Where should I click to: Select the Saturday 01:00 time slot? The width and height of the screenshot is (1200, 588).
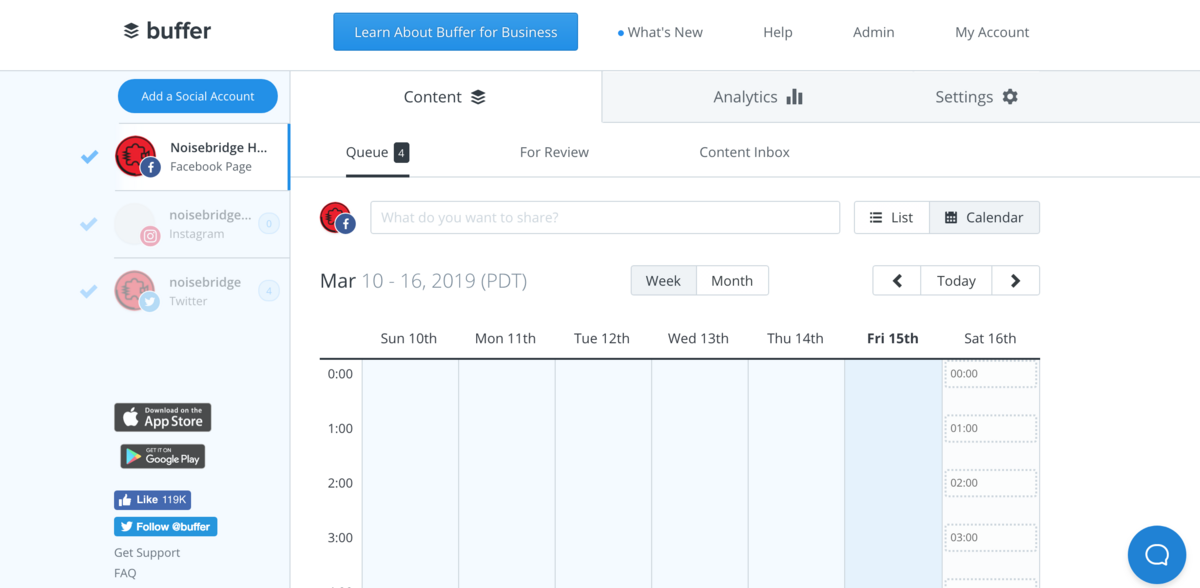point(990,429)
